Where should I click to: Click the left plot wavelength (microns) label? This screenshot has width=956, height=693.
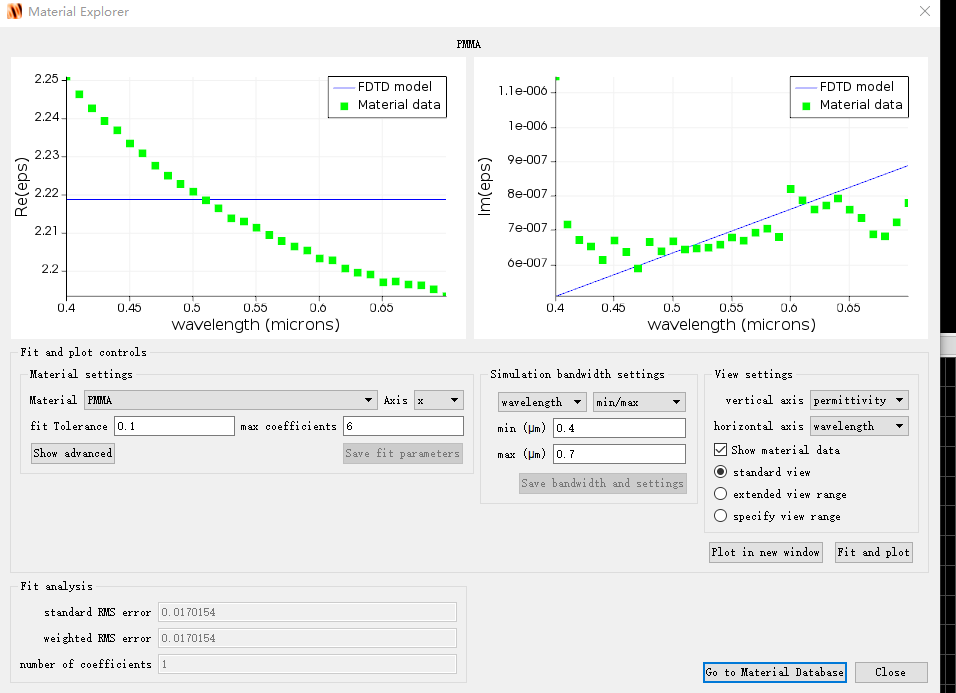click(255, 324)
